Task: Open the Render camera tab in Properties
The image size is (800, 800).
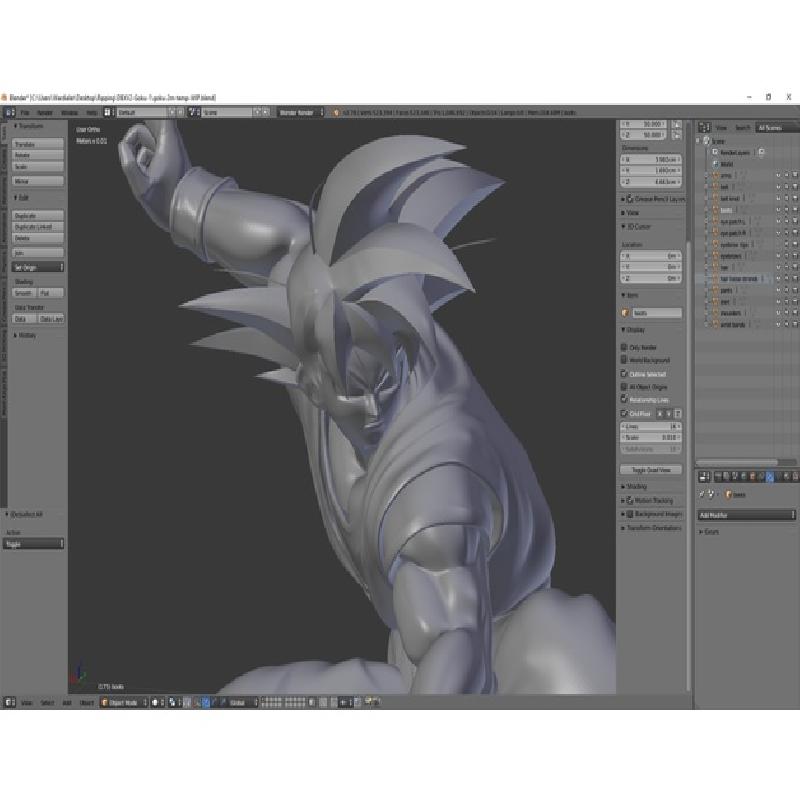Action: pos(718,477)
